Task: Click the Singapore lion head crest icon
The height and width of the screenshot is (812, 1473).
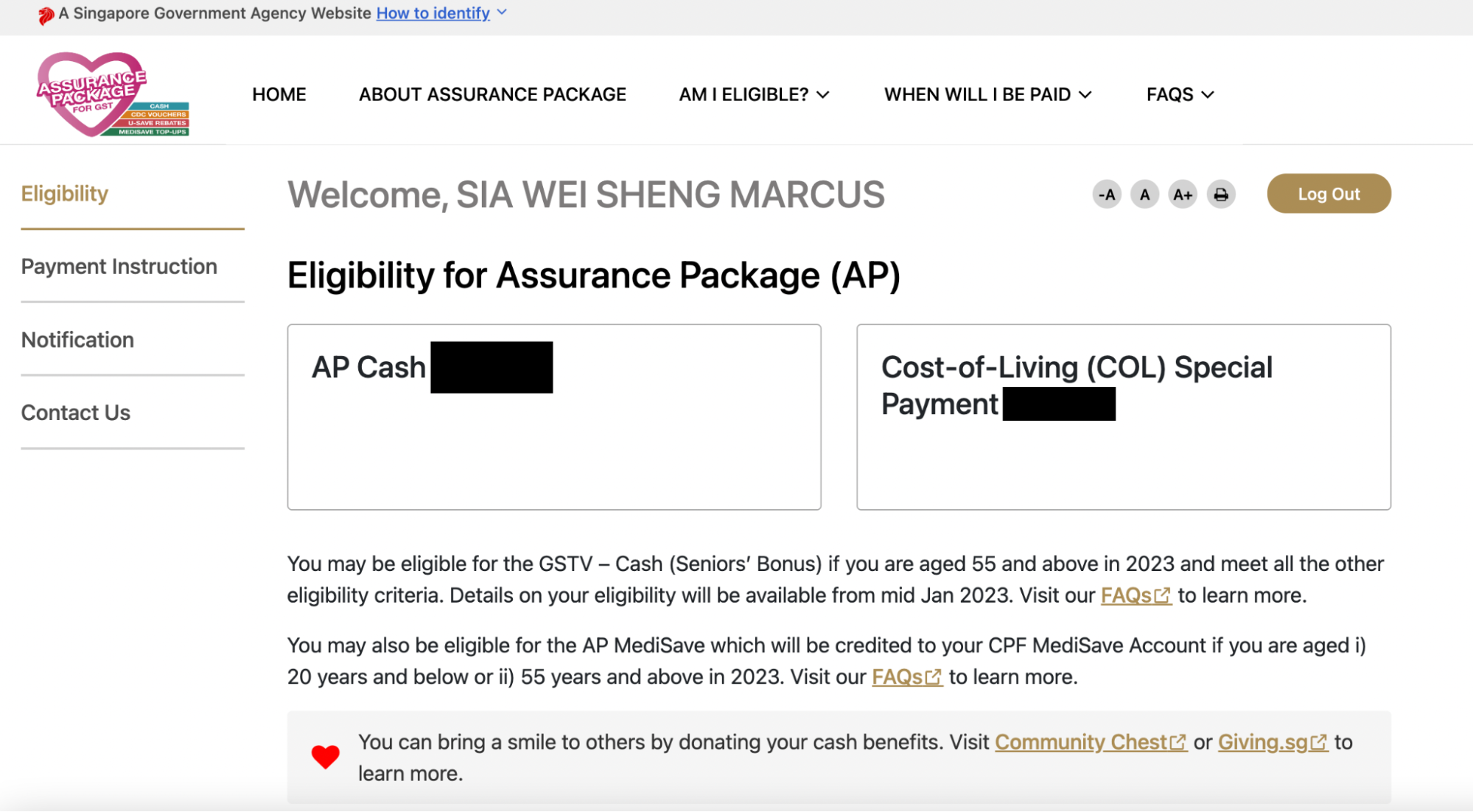Action: pyautogui.click(x=46, y=15)
